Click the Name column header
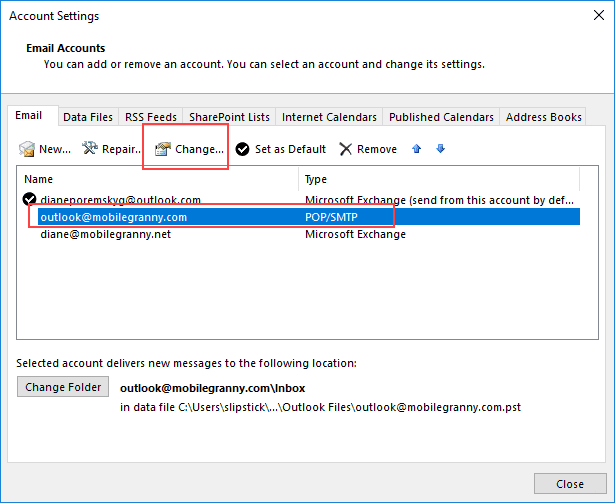The image size is (615, 503). pos(157,179)
